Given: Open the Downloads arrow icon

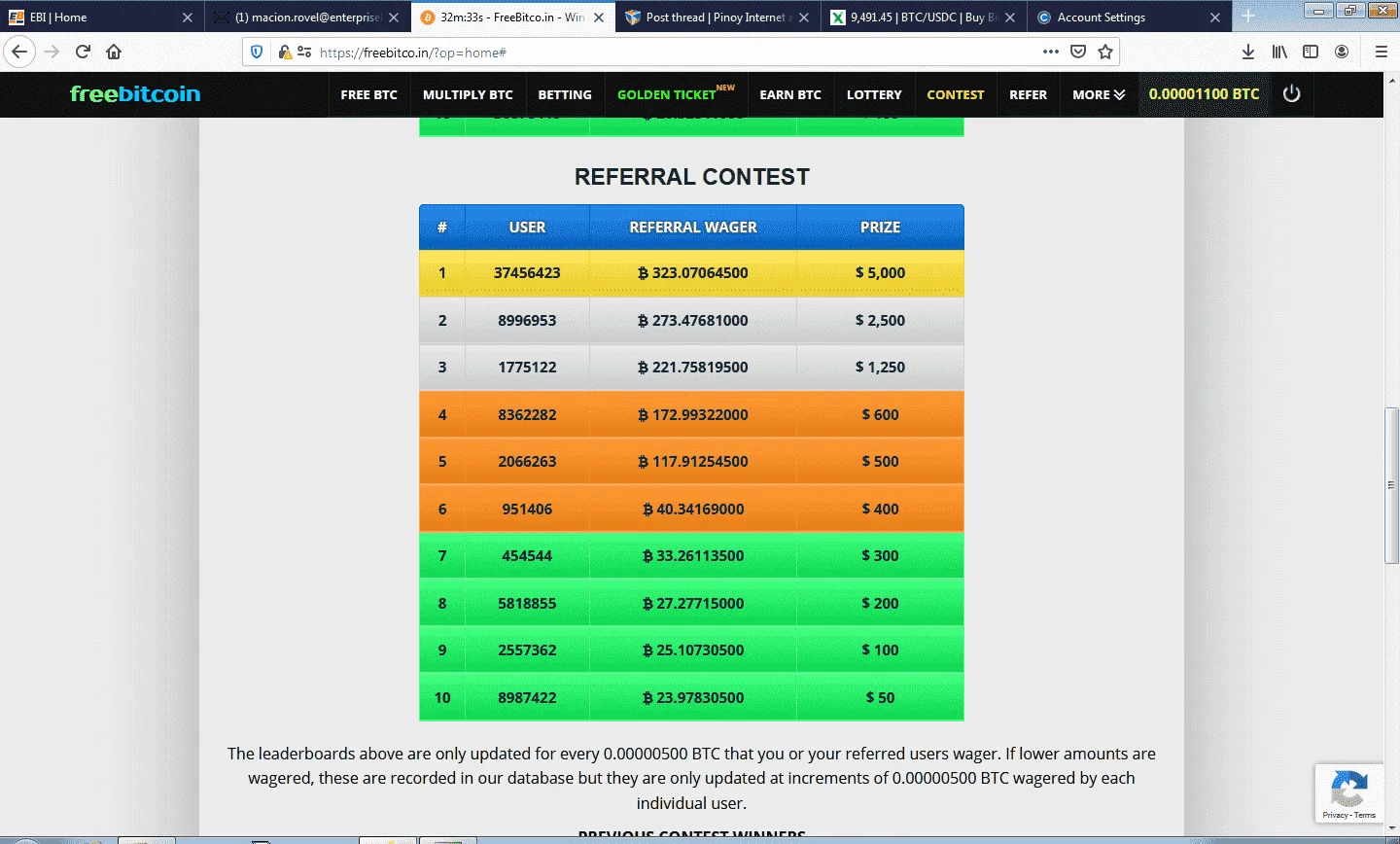Looking at the screenshot, I should coord(1248,52).
